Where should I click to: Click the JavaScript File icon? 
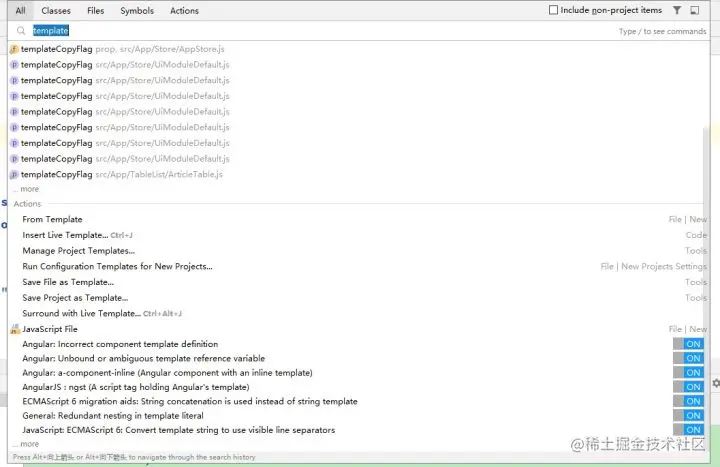(x=15, y=329)
